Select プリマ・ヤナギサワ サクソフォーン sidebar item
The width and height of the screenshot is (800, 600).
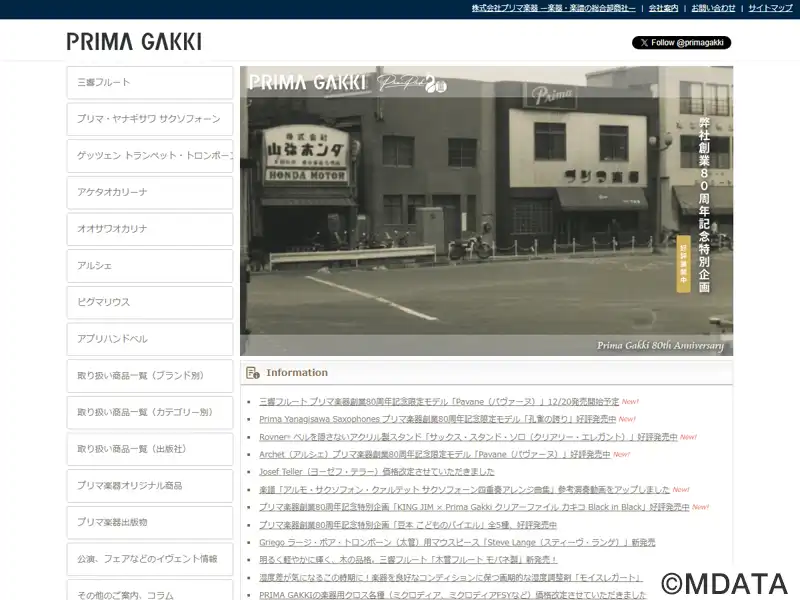[150, 119]
